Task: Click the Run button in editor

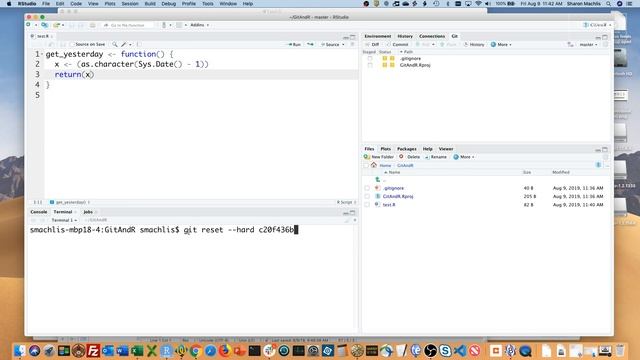Action: [x=294, y=44]
